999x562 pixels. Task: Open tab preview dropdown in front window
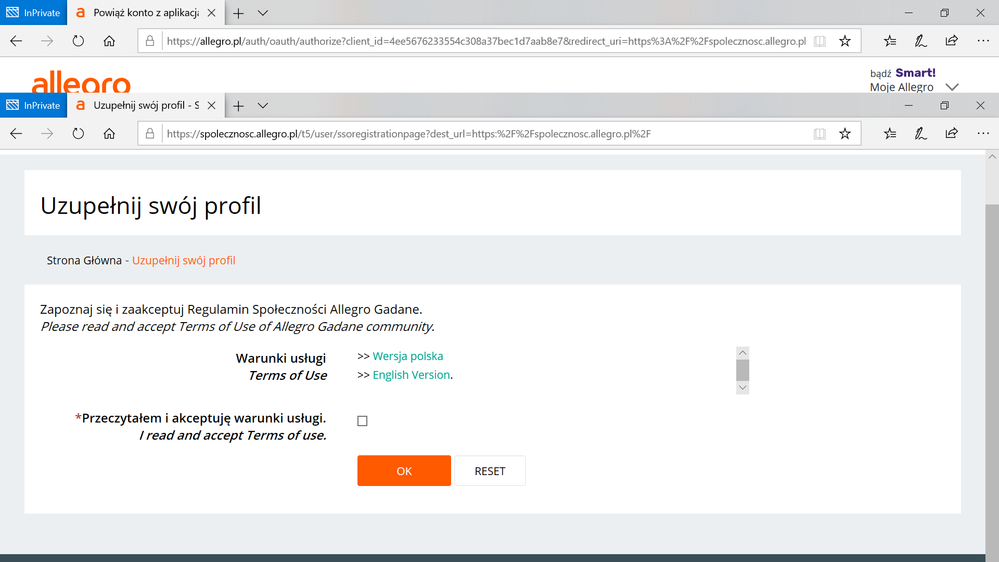(x=263, y=105)
